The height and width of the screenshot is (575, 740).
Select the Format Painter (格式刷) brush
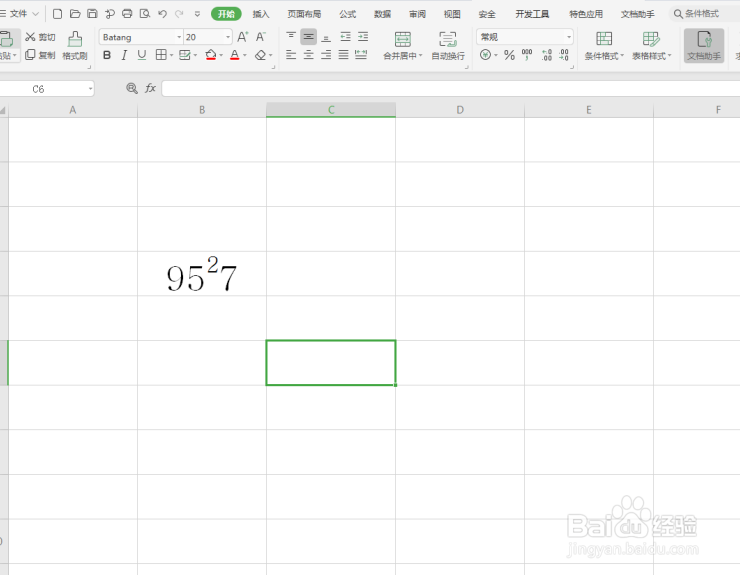click(75, 46)
